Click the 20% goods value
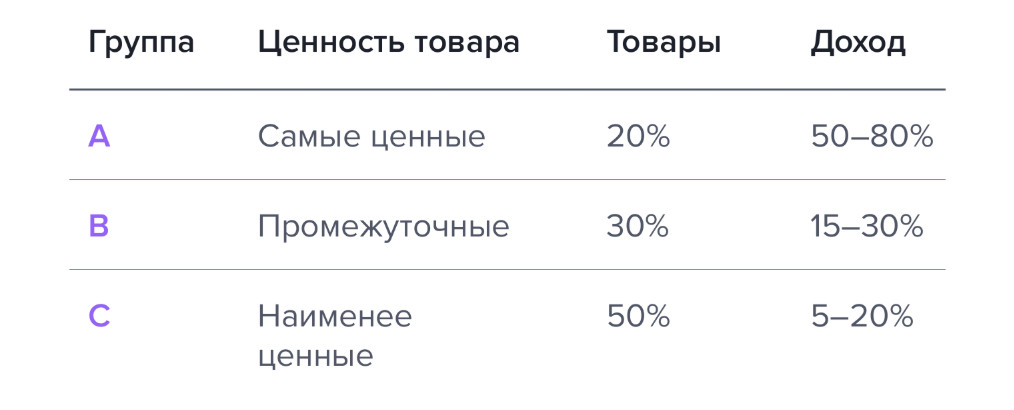This screenshot has width=1014, height=410. click(637, 136)
